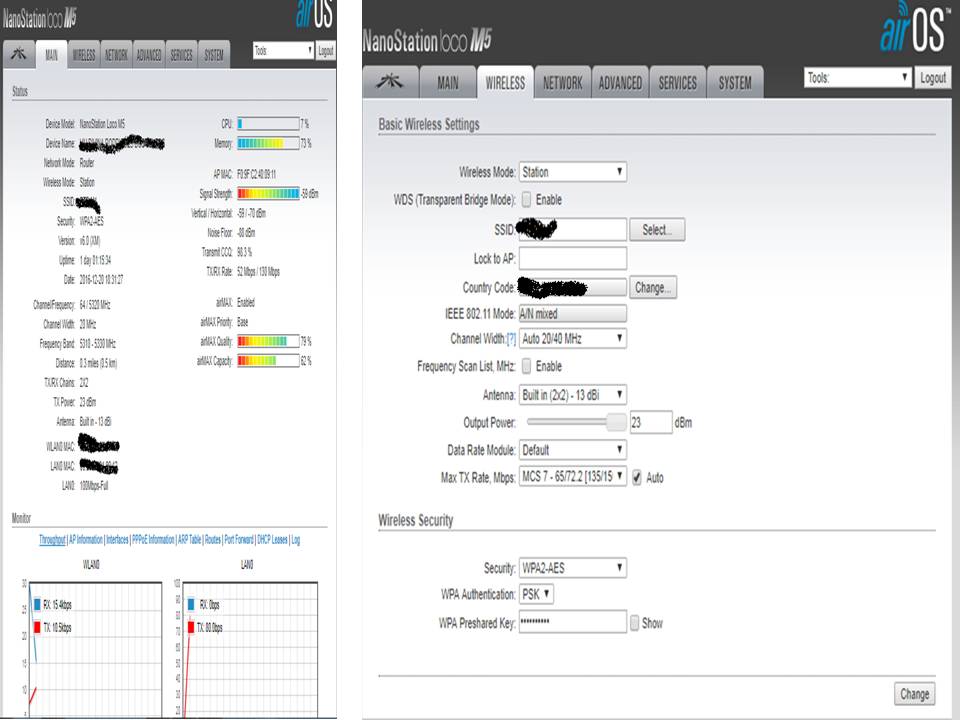The image size is (960, 720).
Task: Open the SERVICES tab on the Wireless settings page
Action: point(677,83)
